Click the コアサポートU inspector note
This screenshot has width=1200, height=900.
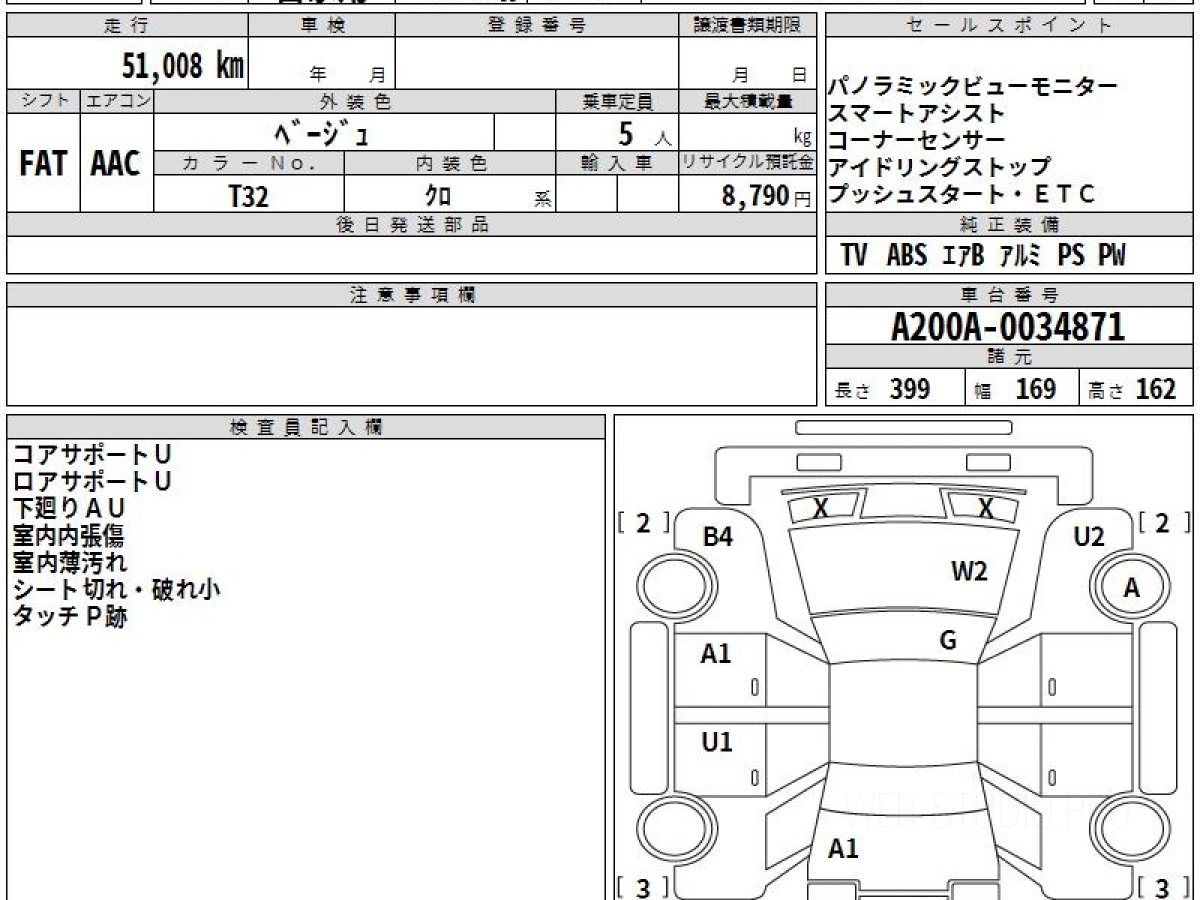92,454
